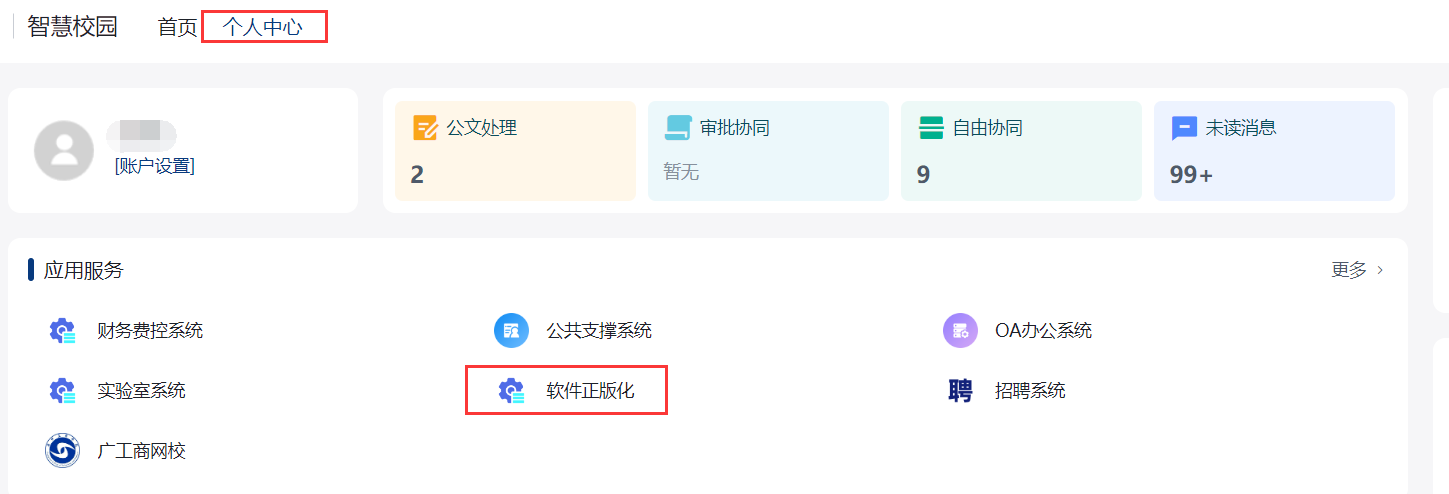Open the 个人中心 tab
The height and width of the screenshot is (494, 1449).
[262, 27]
